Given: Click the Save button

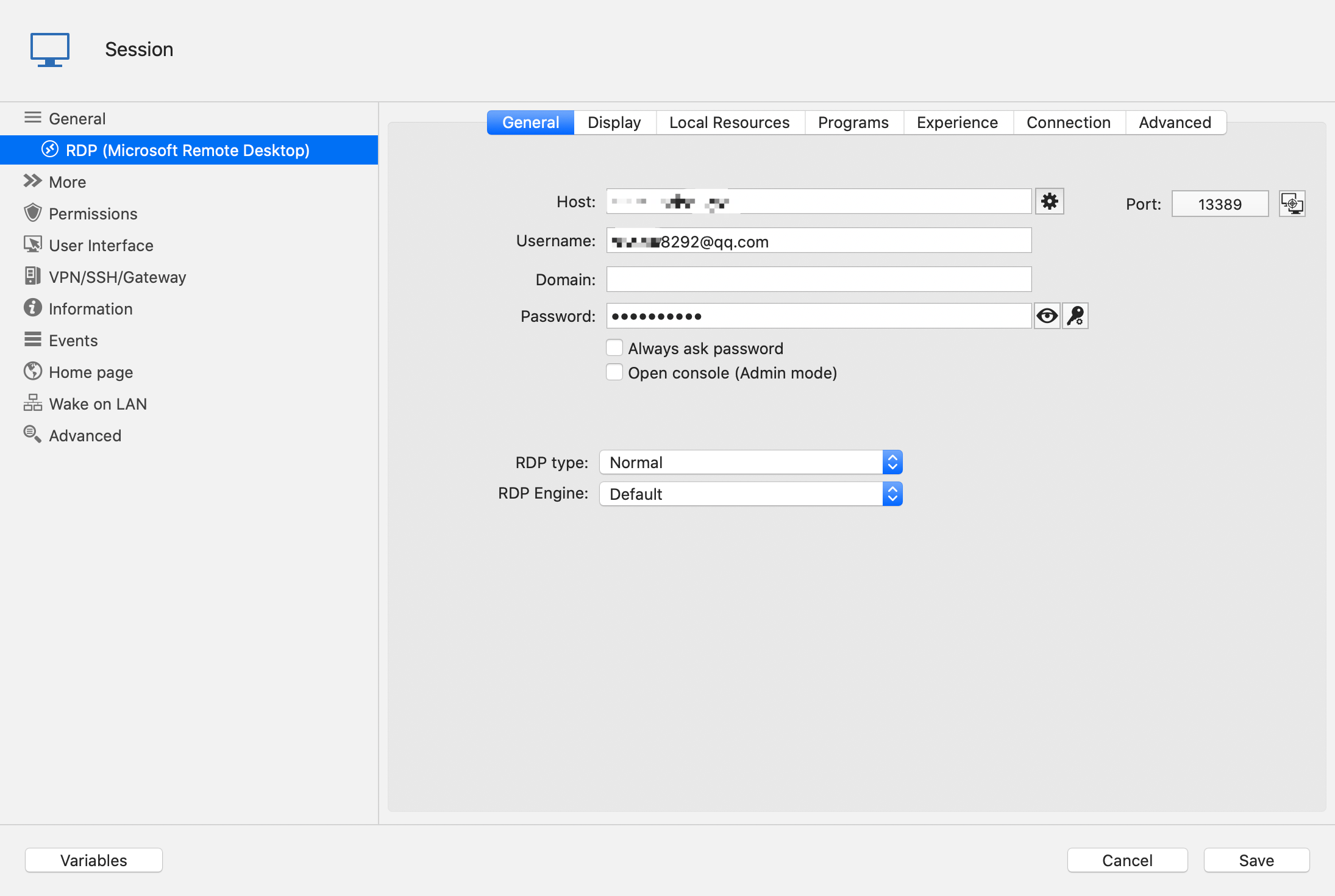Looking at the screenshot, I should pos(1256,860).
